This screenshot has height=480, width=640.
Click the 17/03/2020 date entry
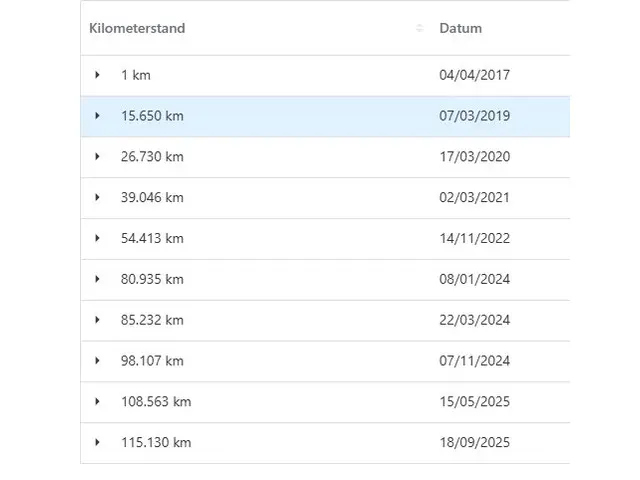point(474,157)
